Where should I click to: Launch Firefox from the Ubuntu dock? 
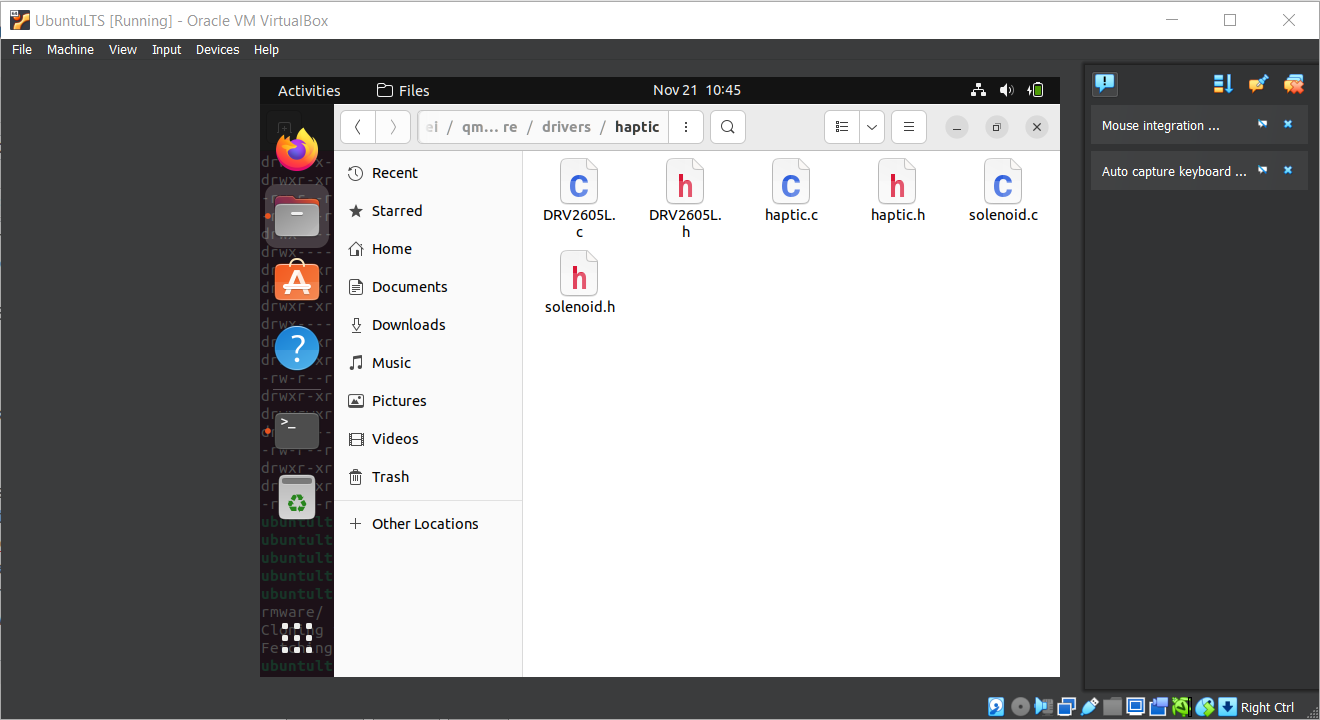click(x=297, y=151)
